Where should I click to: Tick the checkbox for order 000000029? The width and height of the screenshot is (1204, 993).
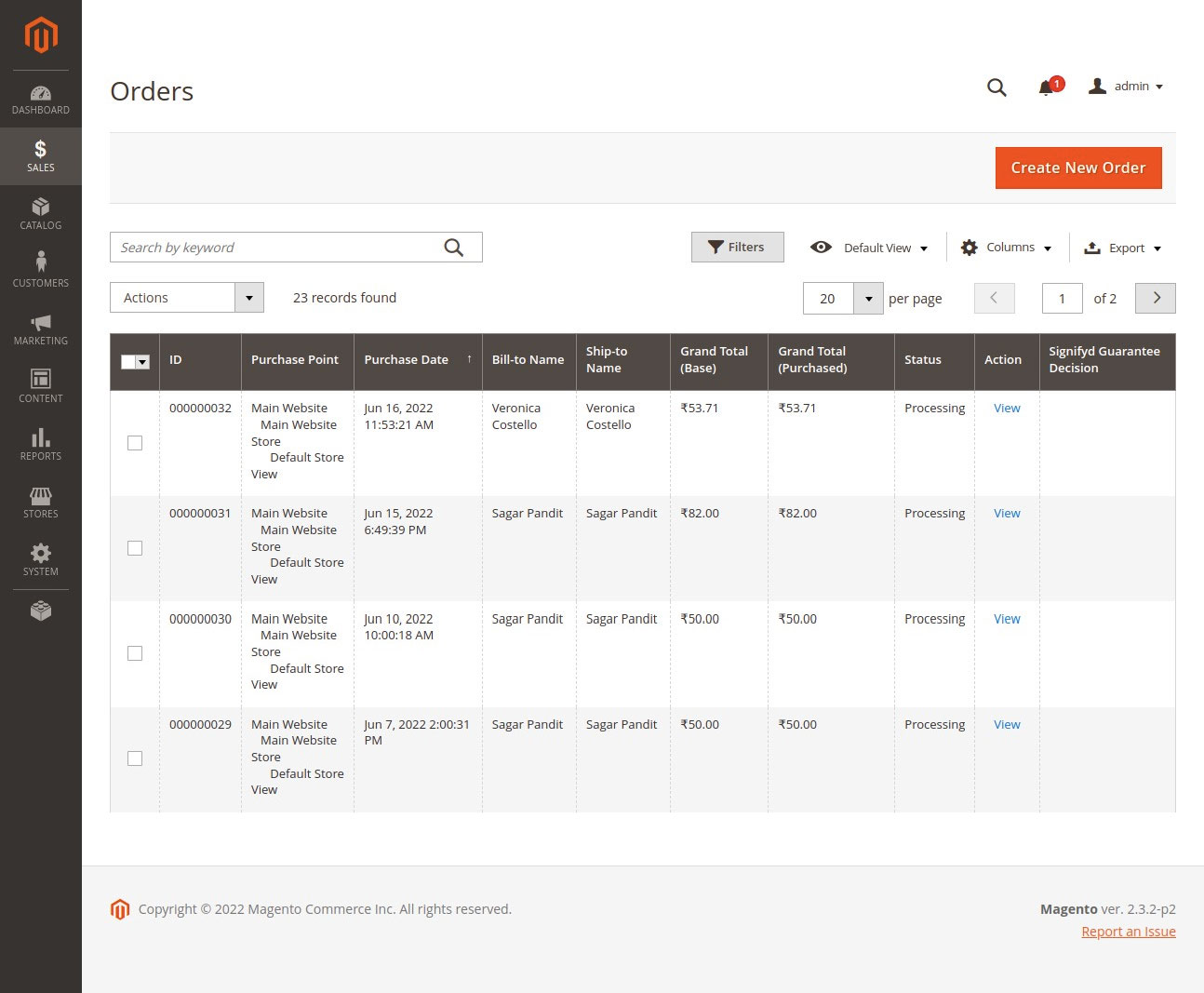pos(135,758)
